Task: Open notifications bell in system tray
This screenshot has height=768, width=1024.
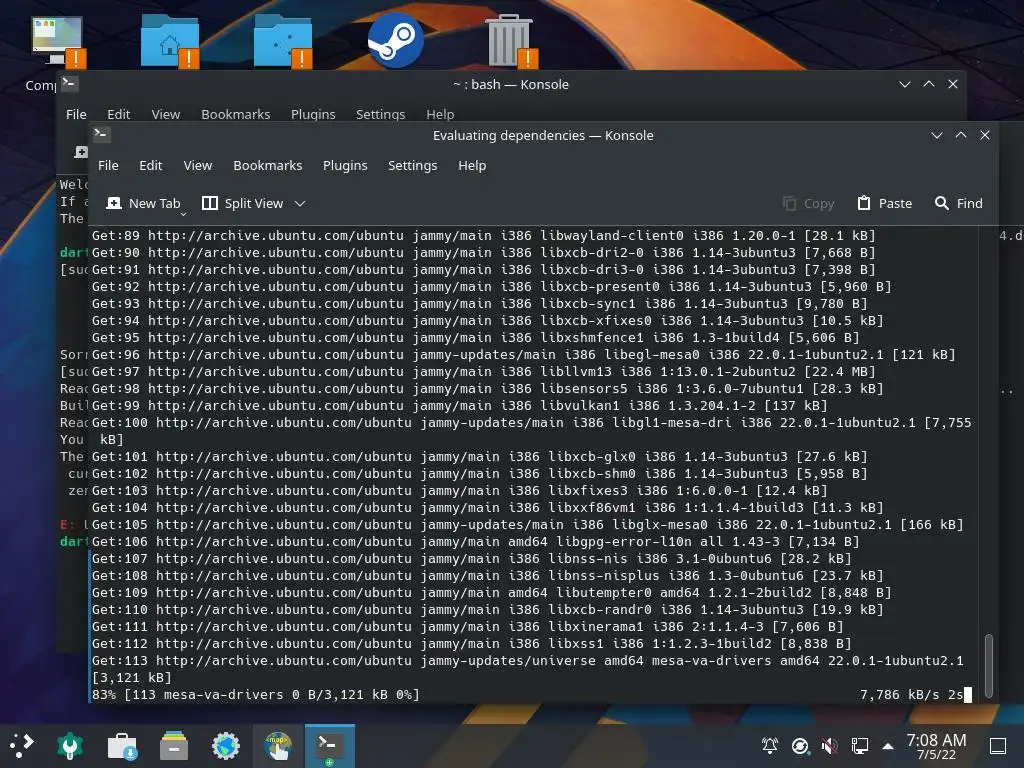Action: (770, 745)
